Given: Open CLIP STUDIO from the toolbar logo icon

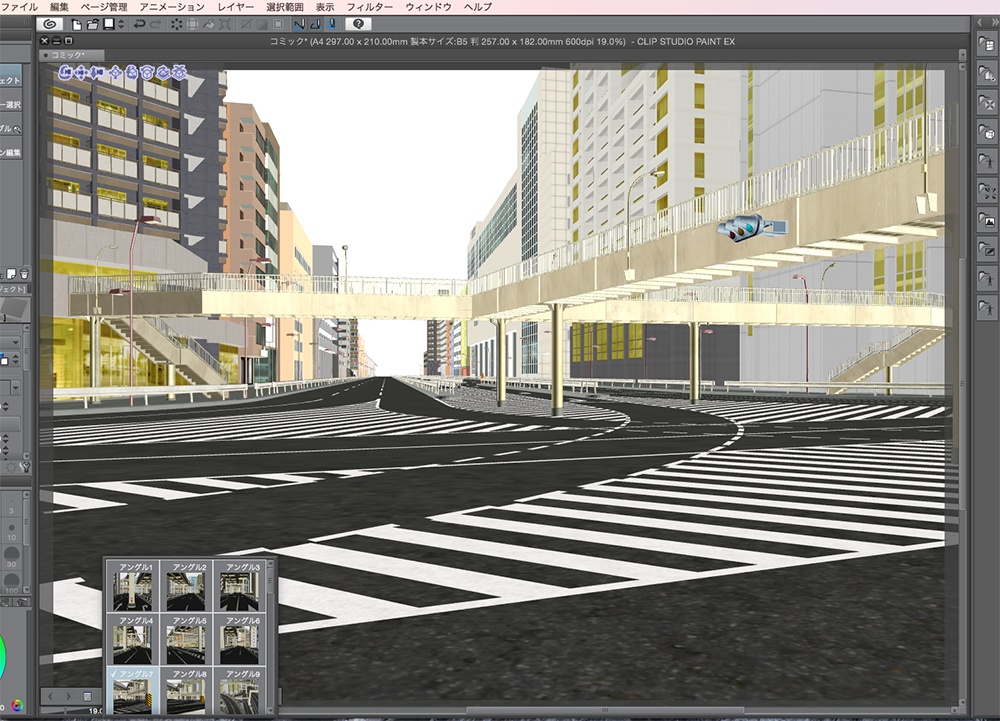Looking at the screenshot, I should [48, 25].
